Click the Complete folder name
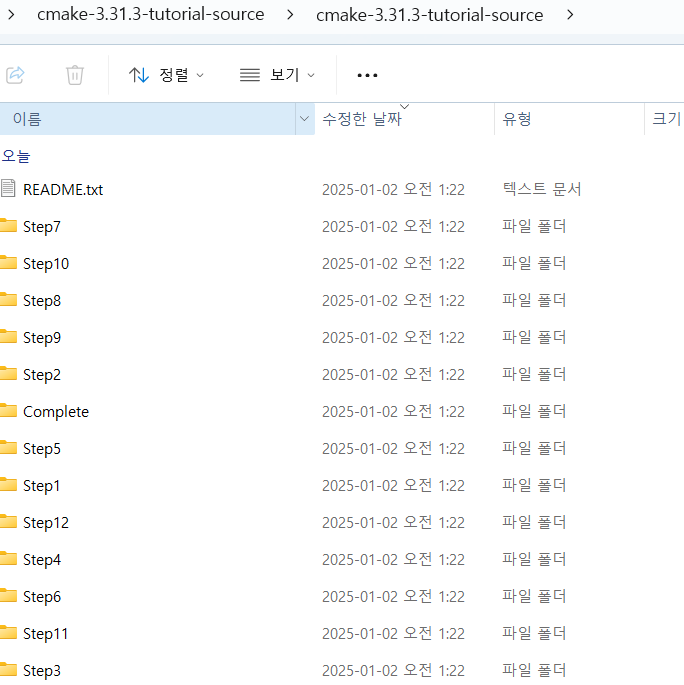 (x=56, y=412)
